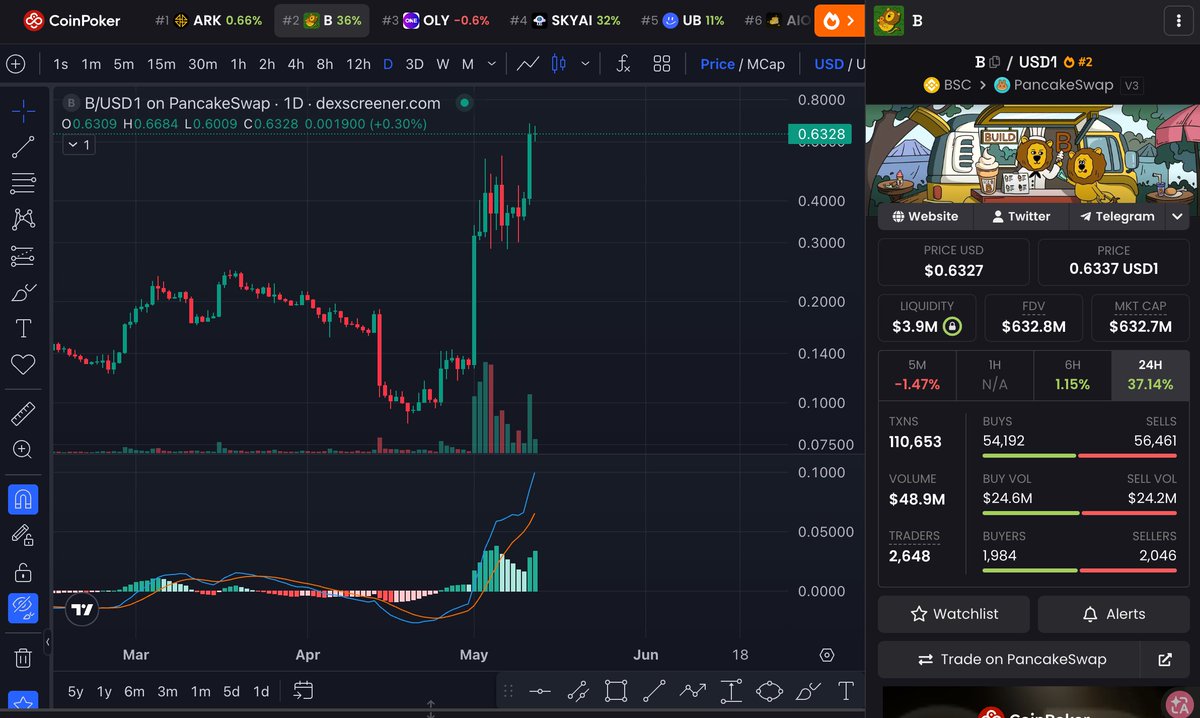This screenshot has height=718, width=1200.
Task: Add pair to Watchlist
Action: click(x=954, y=614)
